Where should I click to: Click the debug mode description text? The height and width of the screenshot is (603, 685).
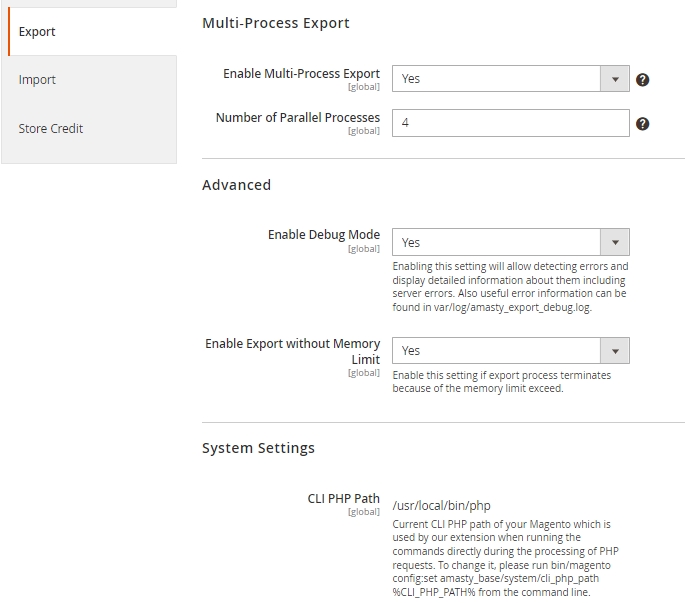(x=510, y=287)
